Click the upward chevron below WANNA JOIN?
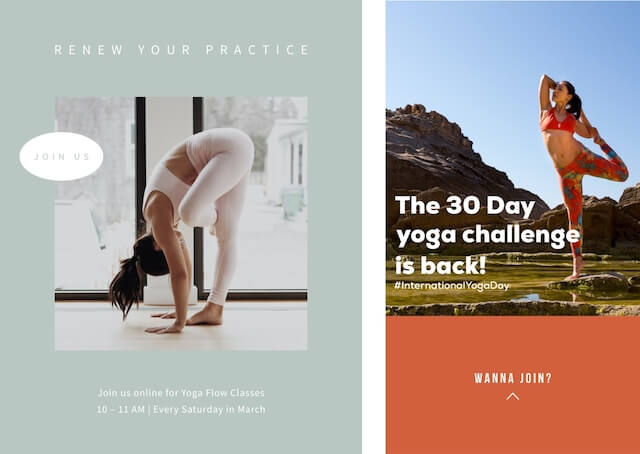640x454 pixels. pyautogui.click(x=513, y=396)
